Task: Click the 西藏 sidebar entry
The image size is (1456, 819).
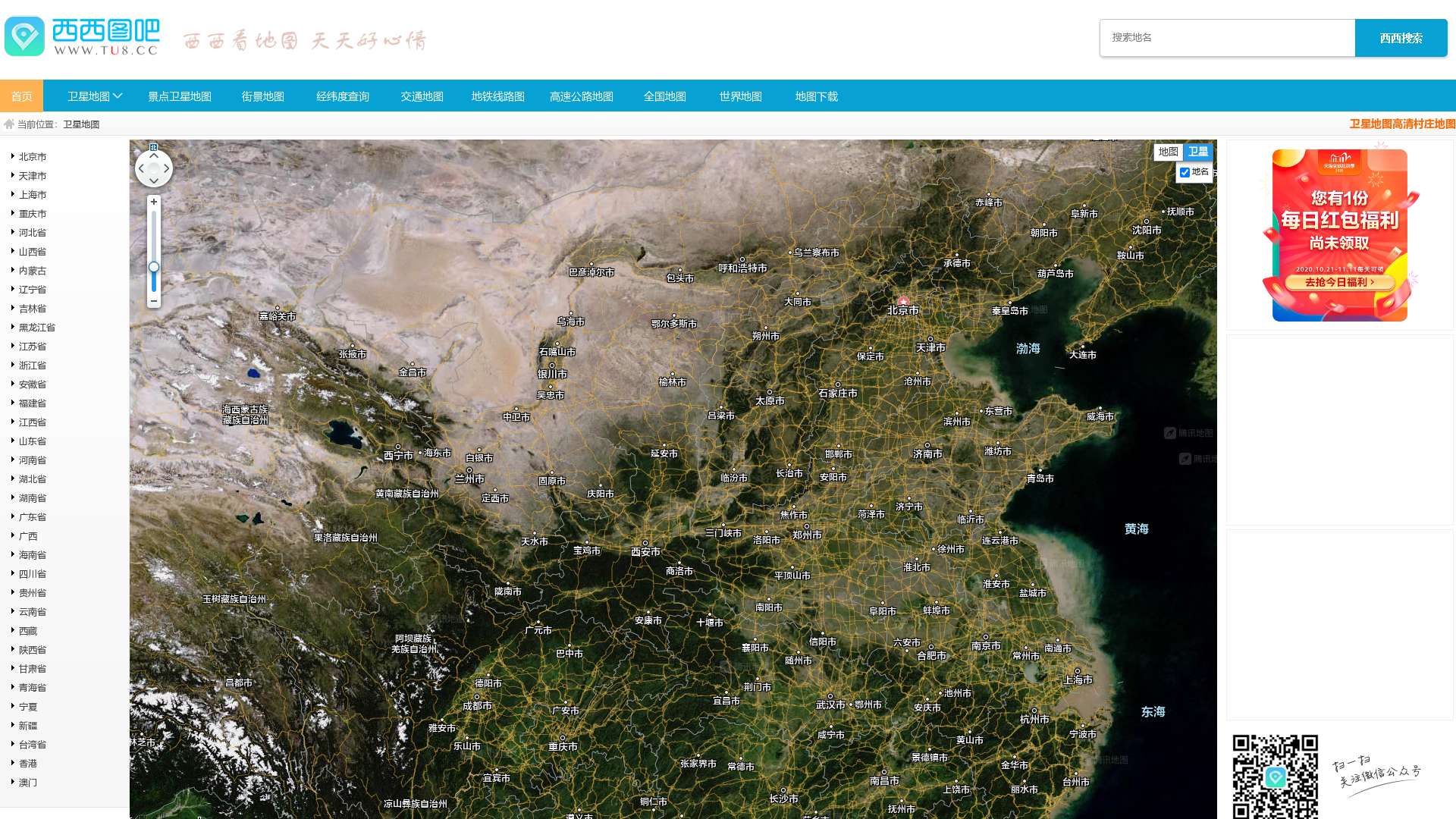Action: pyautogui.click(x=28, y=631)
